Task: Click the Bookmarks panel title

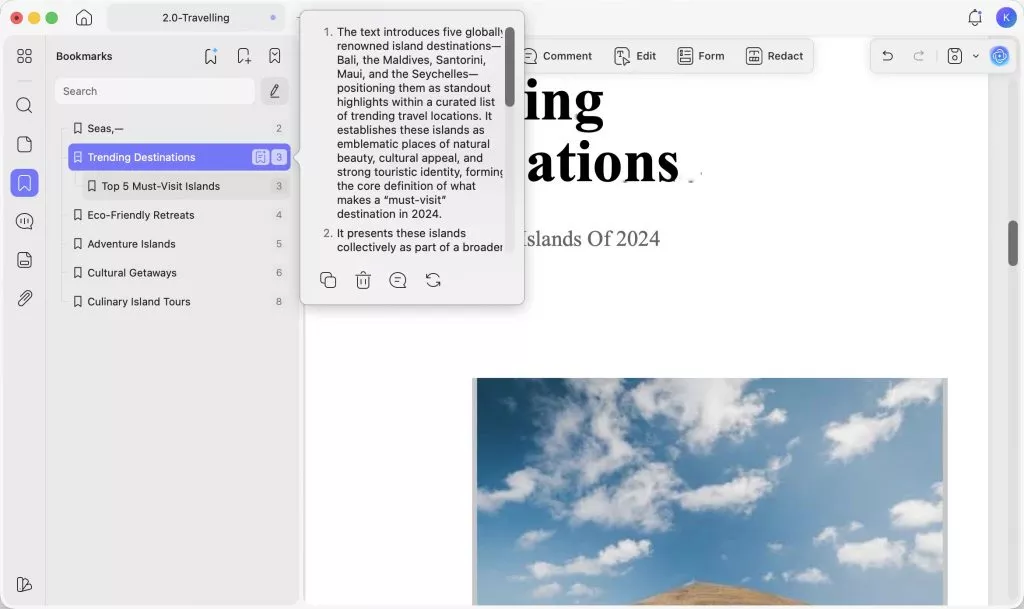Action: (x=84, y=56)
